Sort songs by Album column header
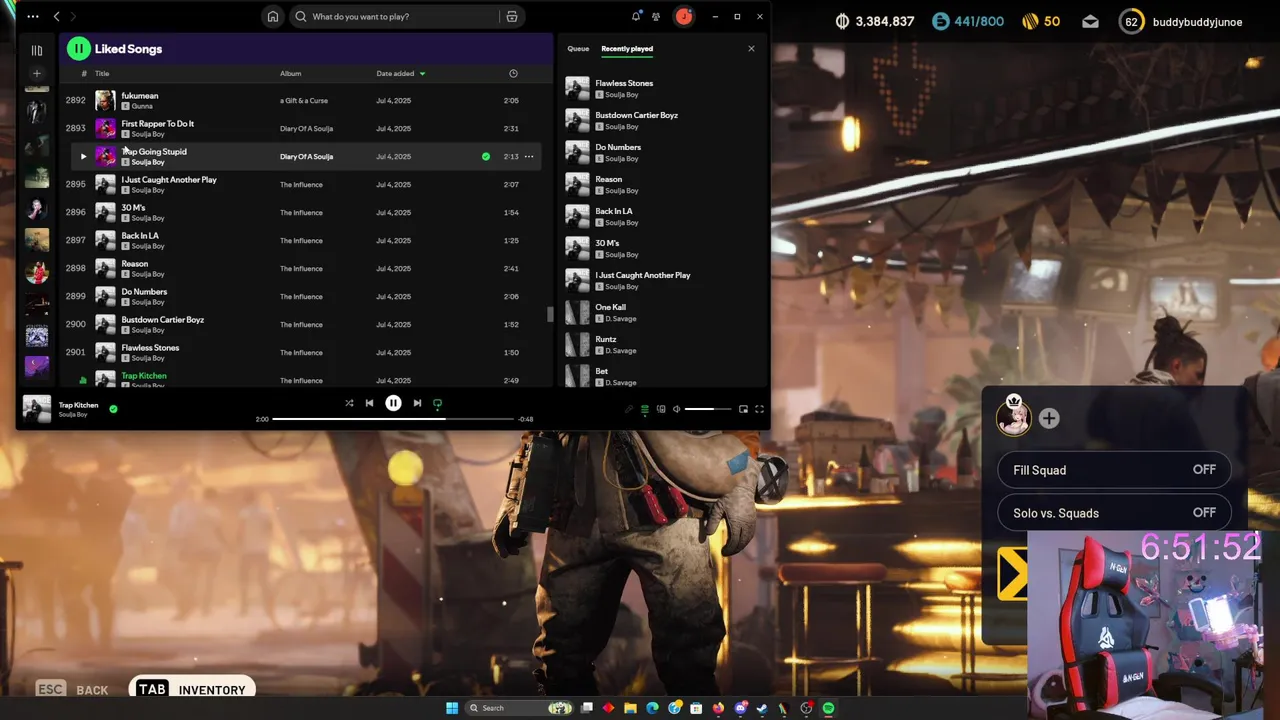 [290, 73]
